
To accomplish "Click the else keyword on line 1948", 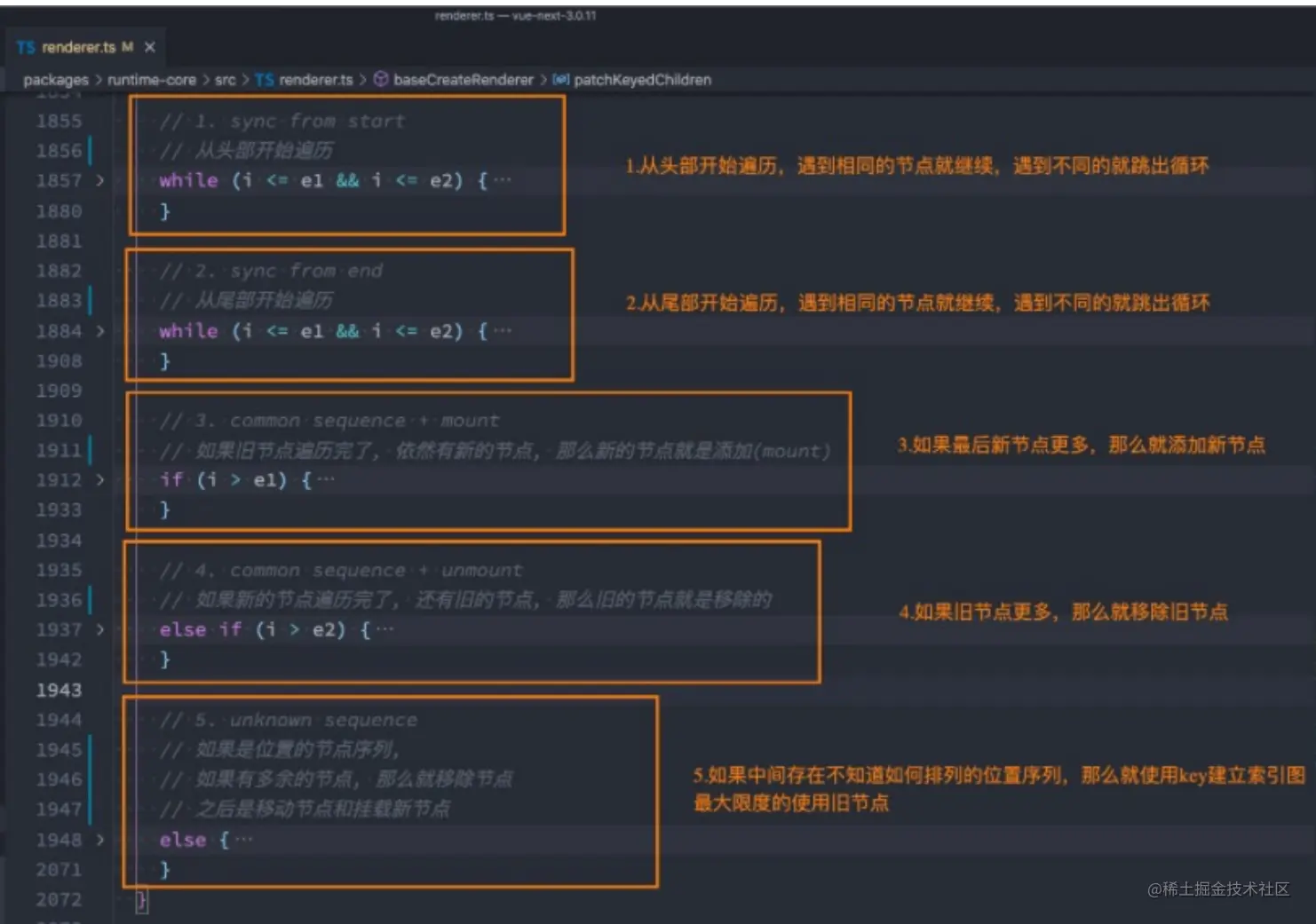I will tap(183, 840).
